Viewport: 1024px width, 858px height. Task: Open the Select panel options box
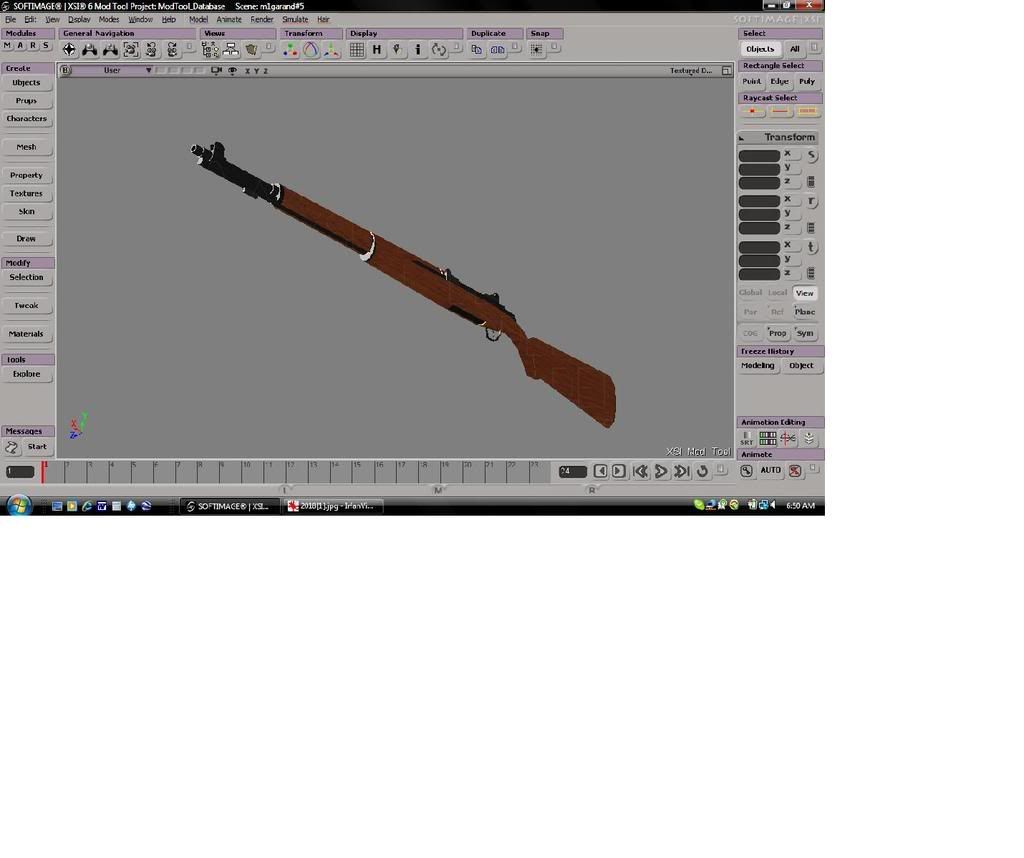(814, 48)
